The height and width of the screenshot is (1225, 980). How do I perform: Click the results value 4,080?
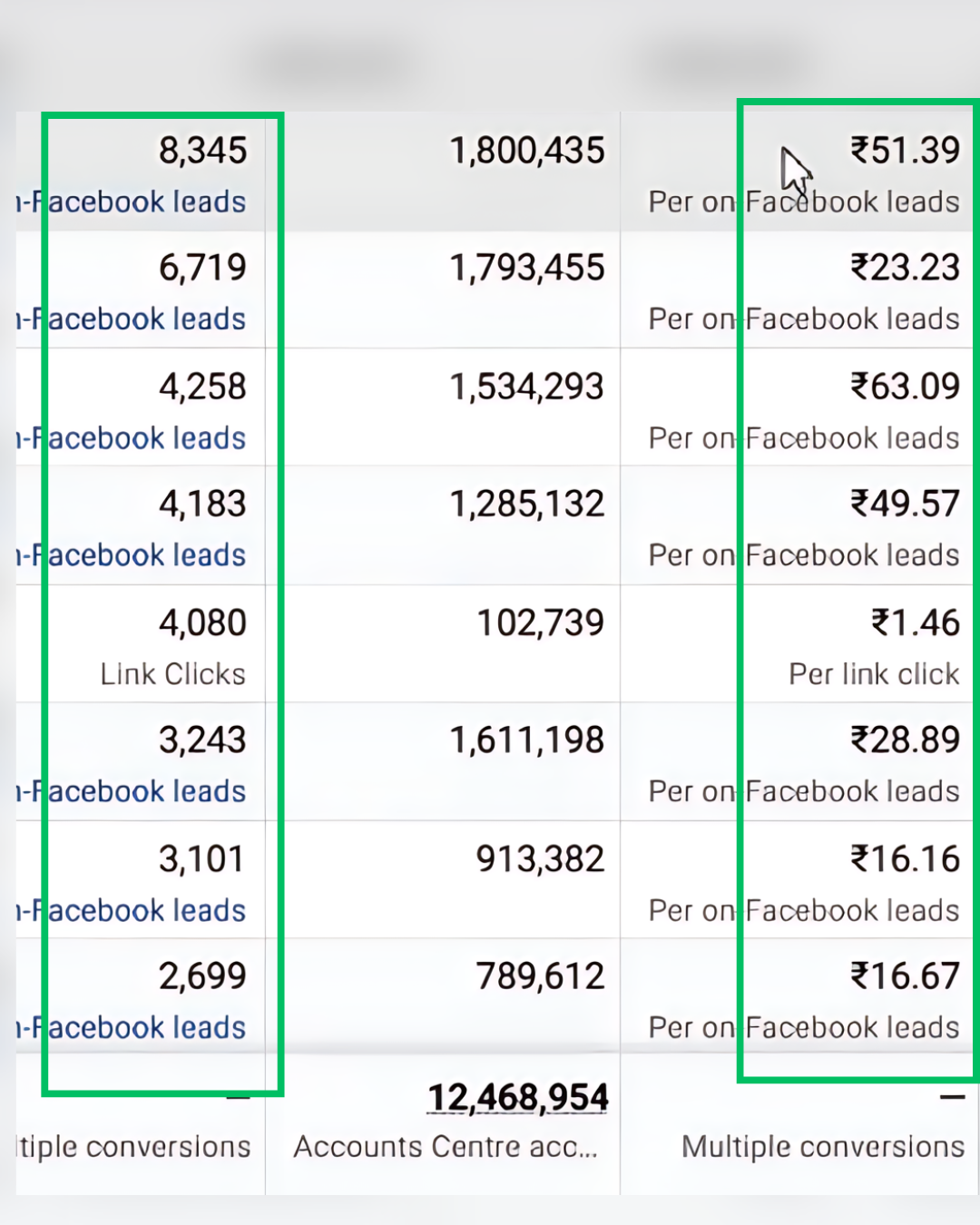(202, 622)
